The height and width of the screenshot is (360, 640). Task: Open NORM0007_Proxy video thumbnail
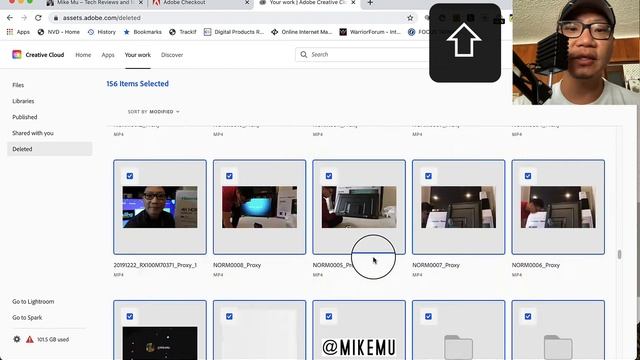459,207
